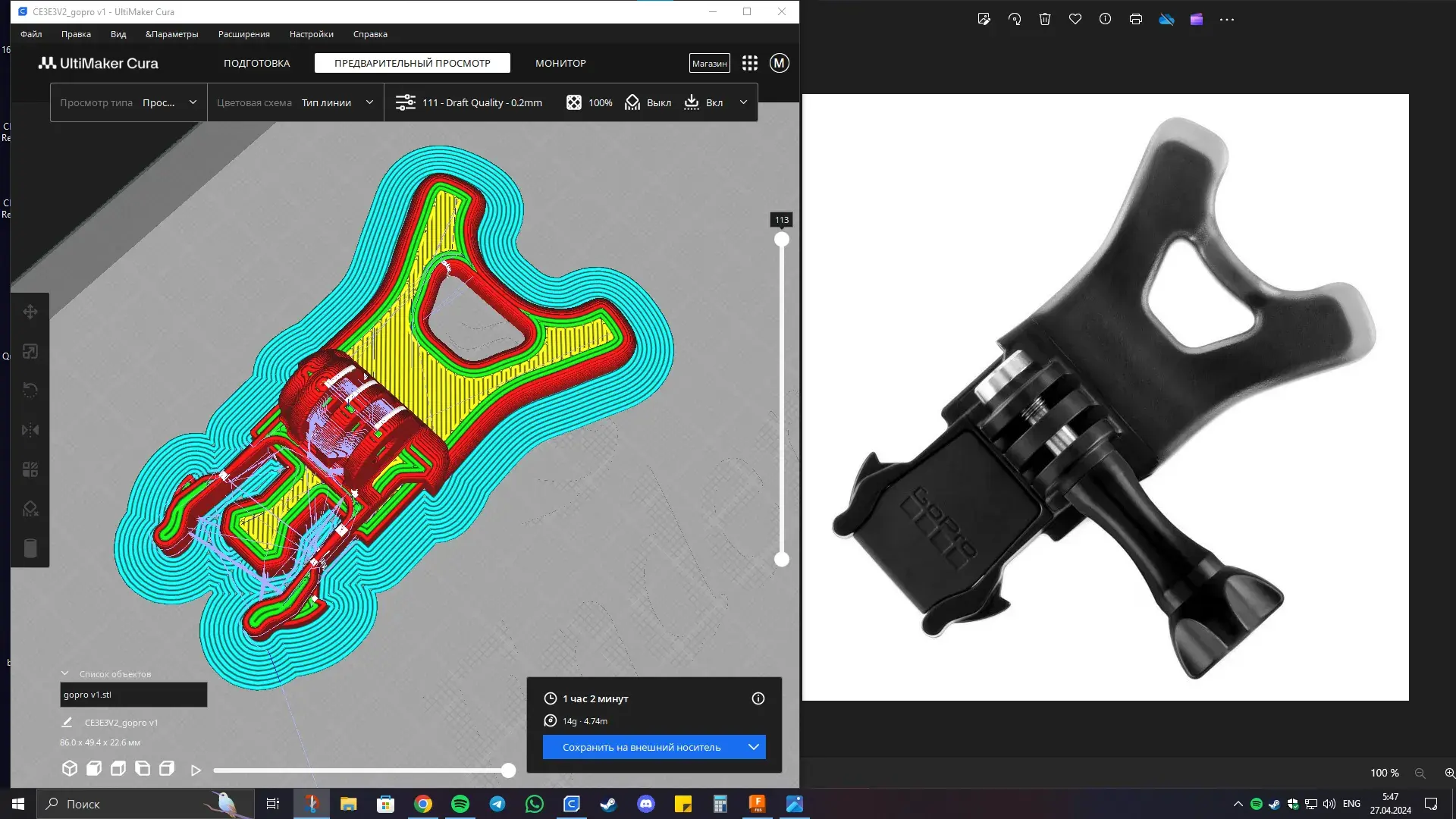Viewport: 1456px width, 819px height.
Task: Select the Scale tool in Cura's sidebar
Action: (x=30, y=351)
